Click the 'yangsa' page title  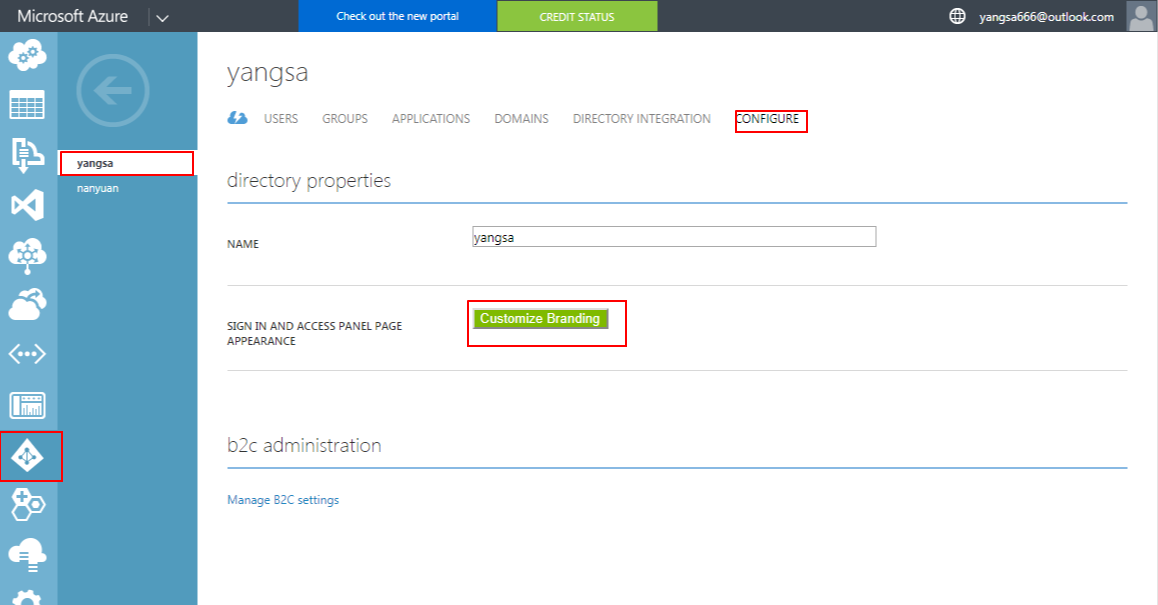267,73
